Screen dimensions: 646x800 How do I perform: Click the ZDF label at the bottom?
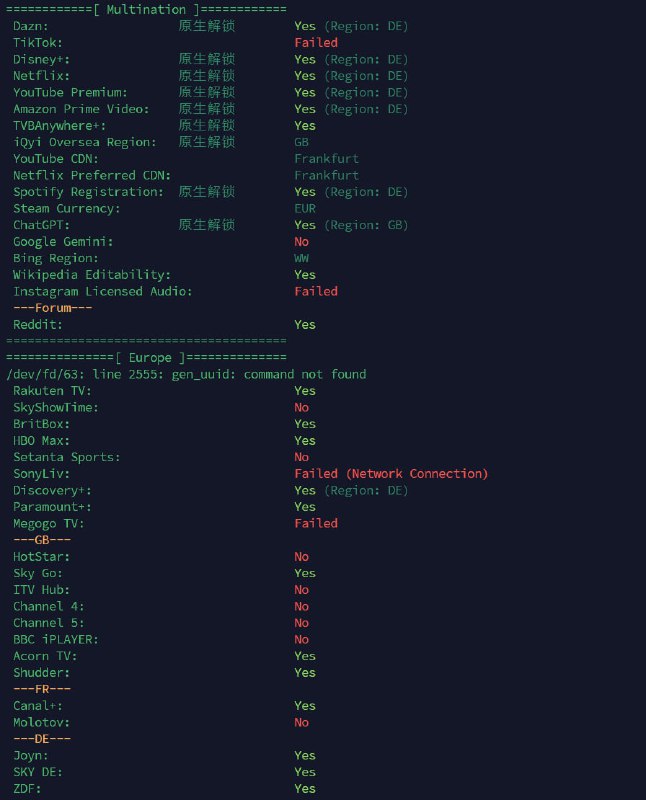tap(28, 789)
